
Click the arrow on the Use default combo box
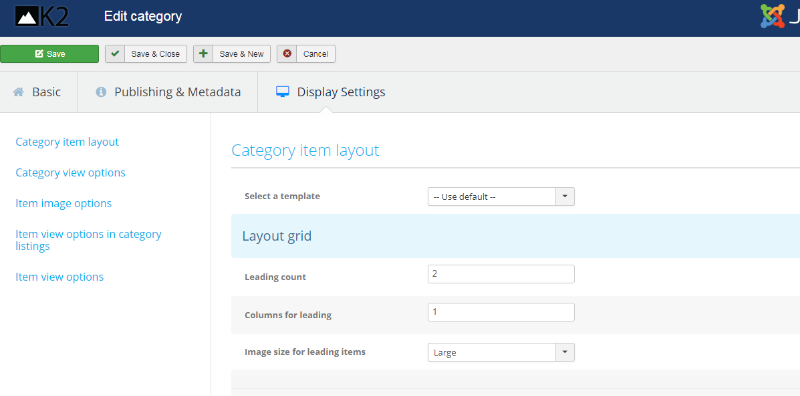(565, 197)
